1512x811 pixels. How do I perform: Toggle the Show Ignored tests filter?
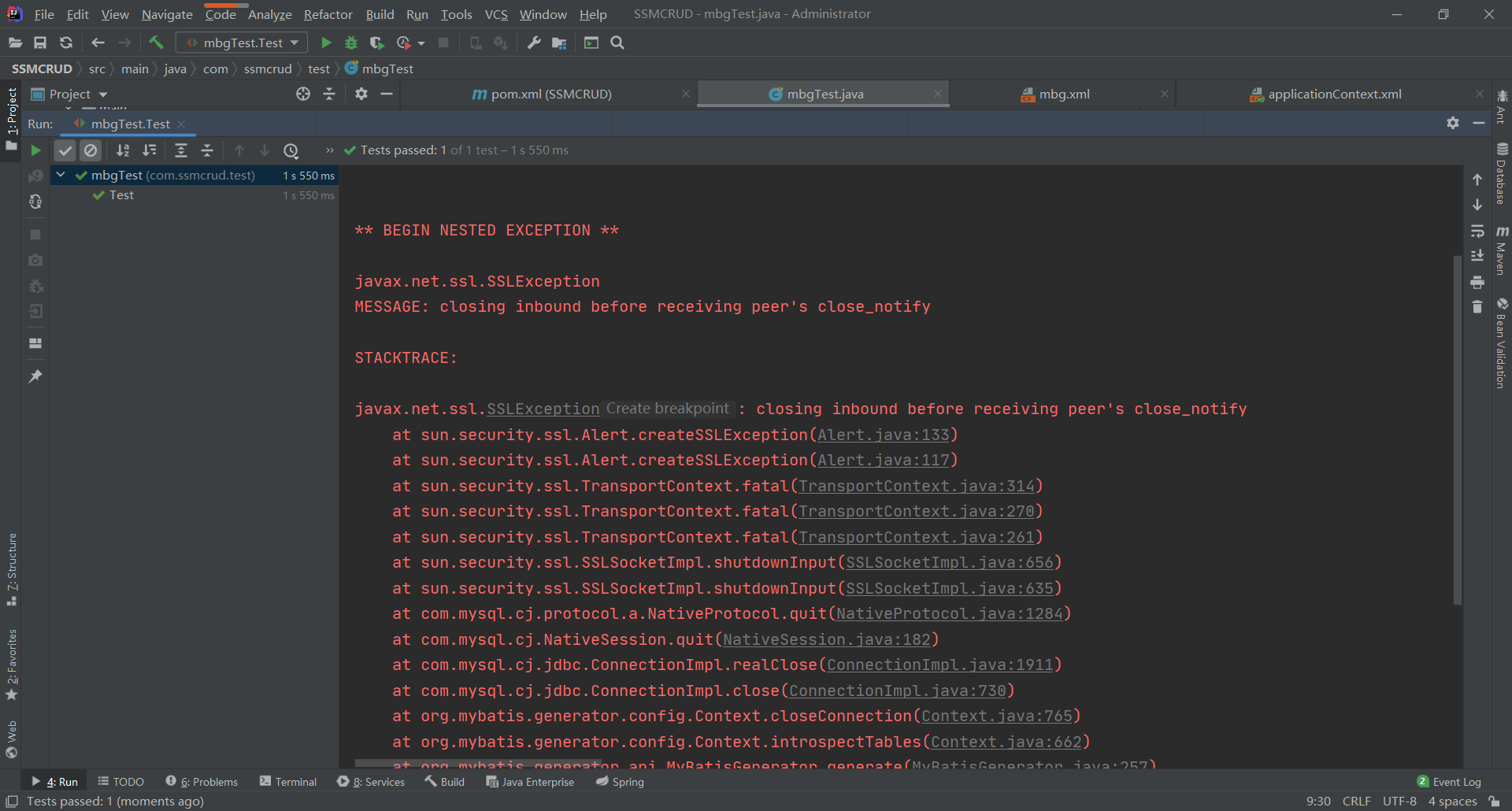click(91, 150)
